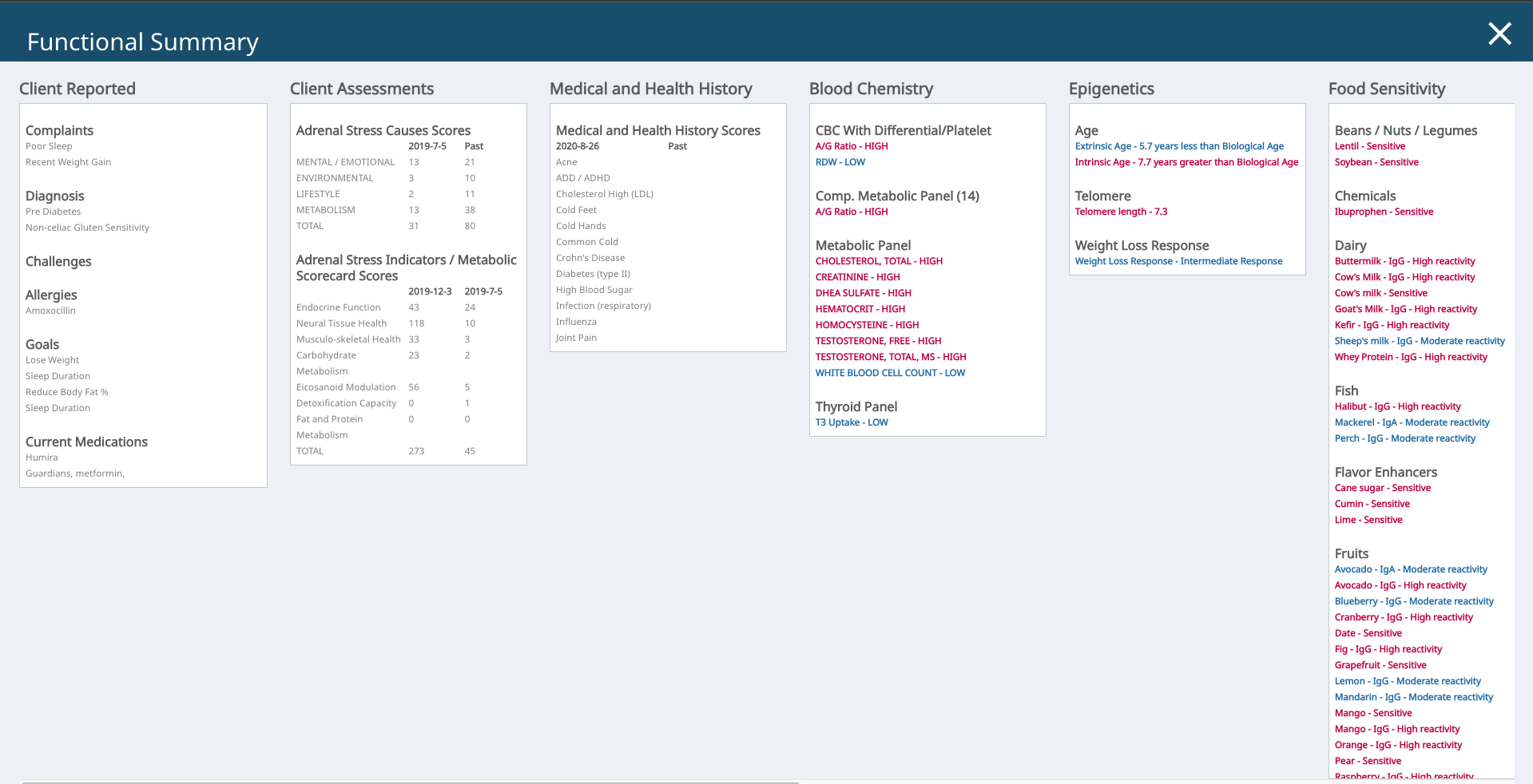Click Recent Weight Gain complaint
This screenshot has width=1533, height=784.
[x=68, y=162]
